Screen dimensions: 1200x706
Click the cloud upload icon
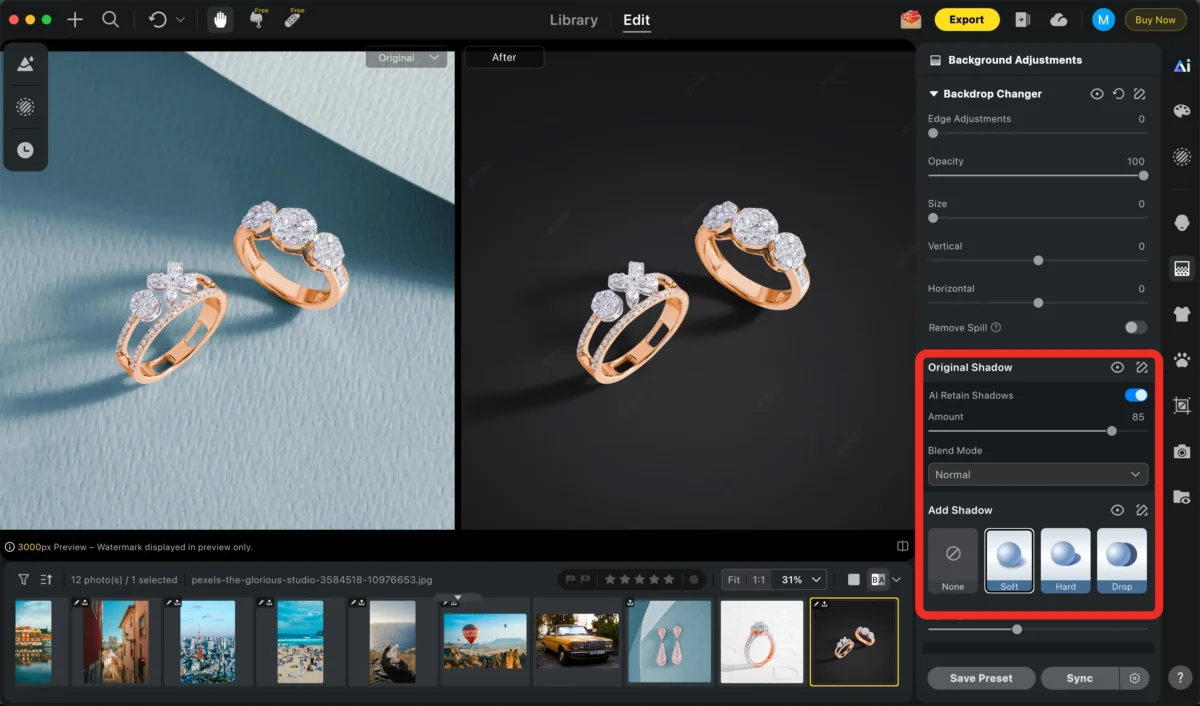(x=1058, y=20)
